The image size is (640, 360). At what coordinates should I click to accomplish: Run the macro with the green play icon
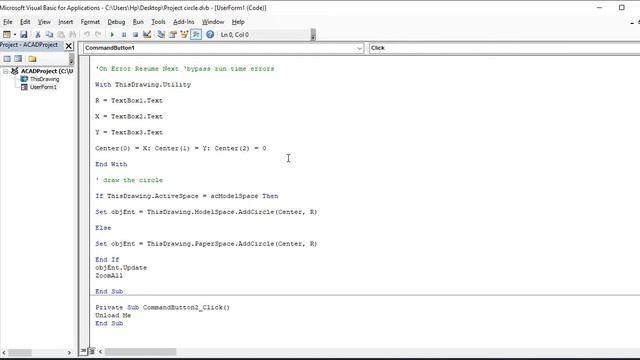pyautogui.click(x=112, y=35)
